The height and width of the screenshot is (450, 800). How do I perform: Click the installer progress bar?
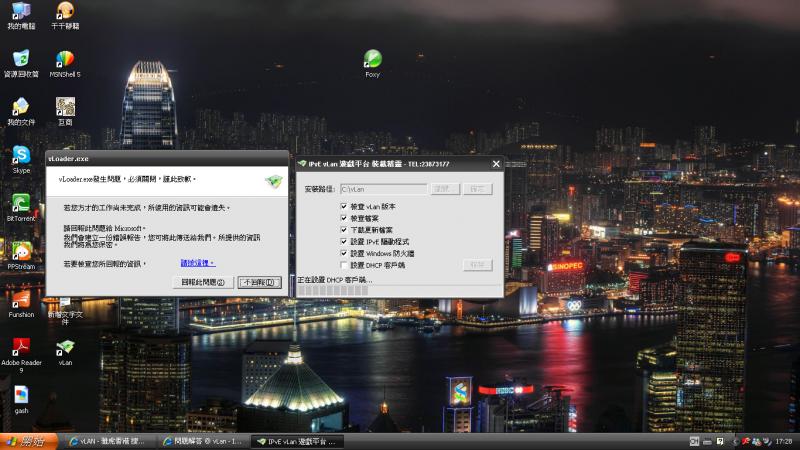point(398,290)
